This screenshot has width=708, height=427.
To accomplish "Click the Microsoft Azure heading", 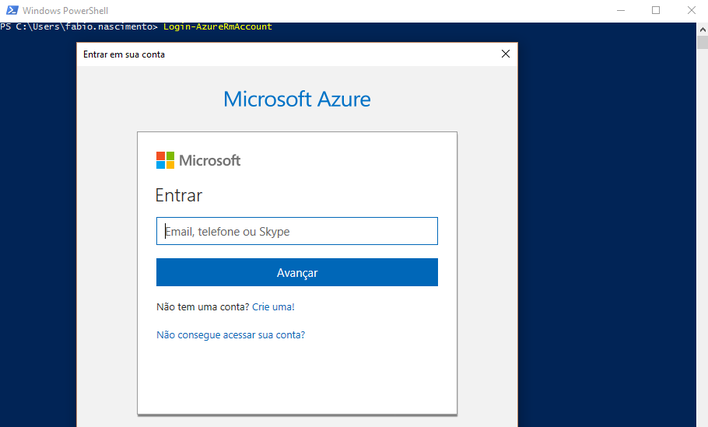I will [297, 99].
